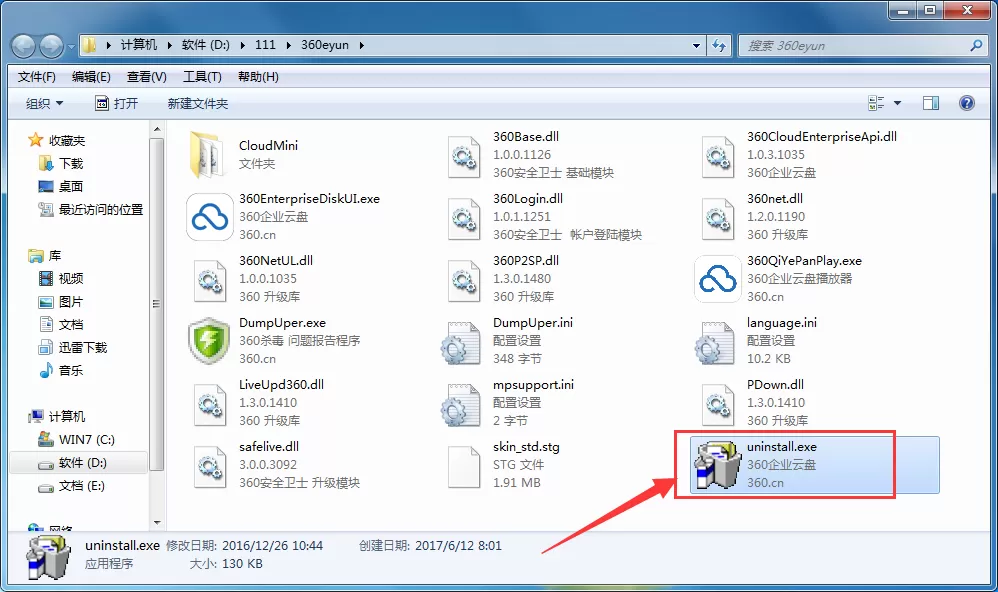Click the navigation pane scrollbar up arrow
This screenshot has width=998, height=592.
coord(157,129)
